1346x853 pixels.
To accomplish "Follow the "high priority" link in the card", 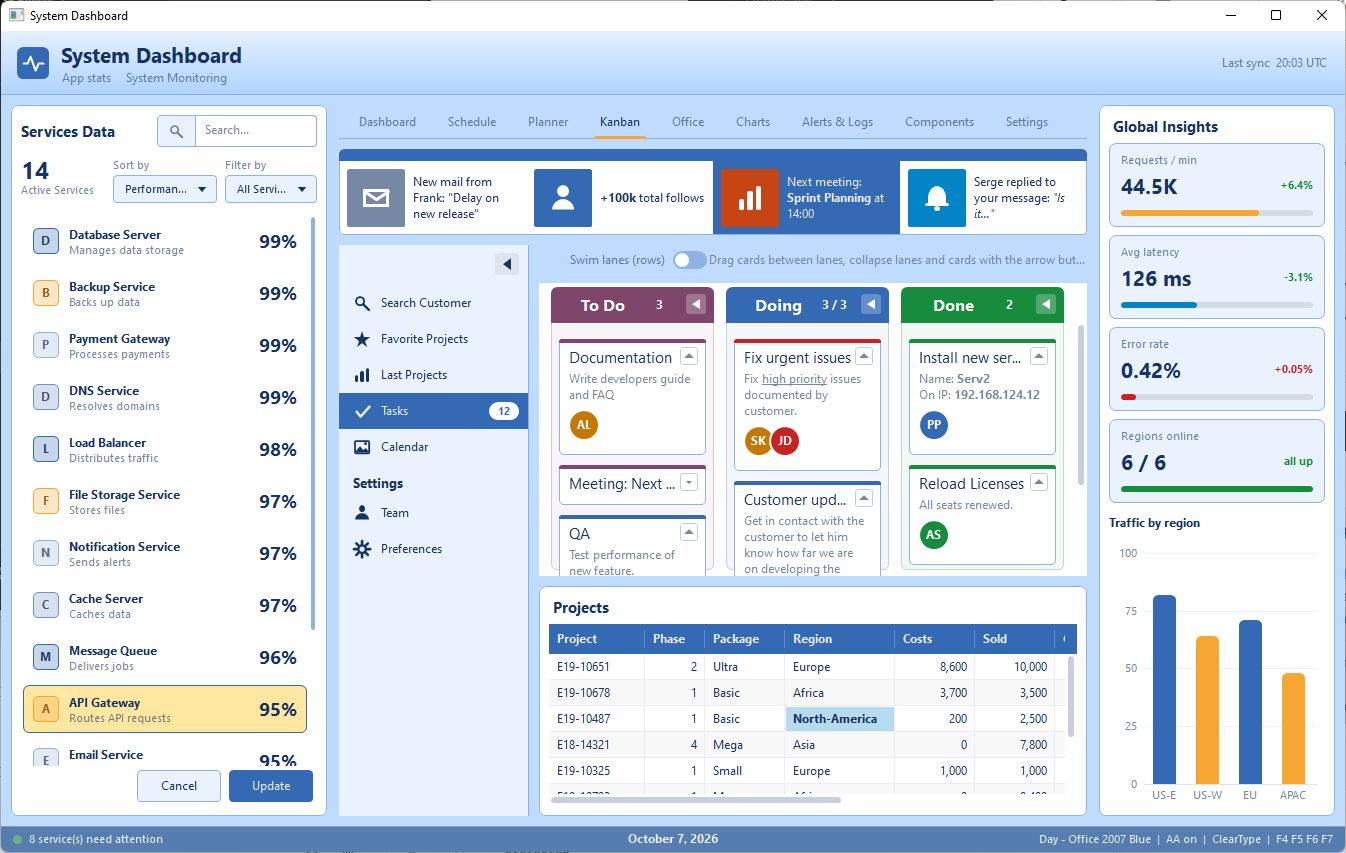I will (794, 379).
